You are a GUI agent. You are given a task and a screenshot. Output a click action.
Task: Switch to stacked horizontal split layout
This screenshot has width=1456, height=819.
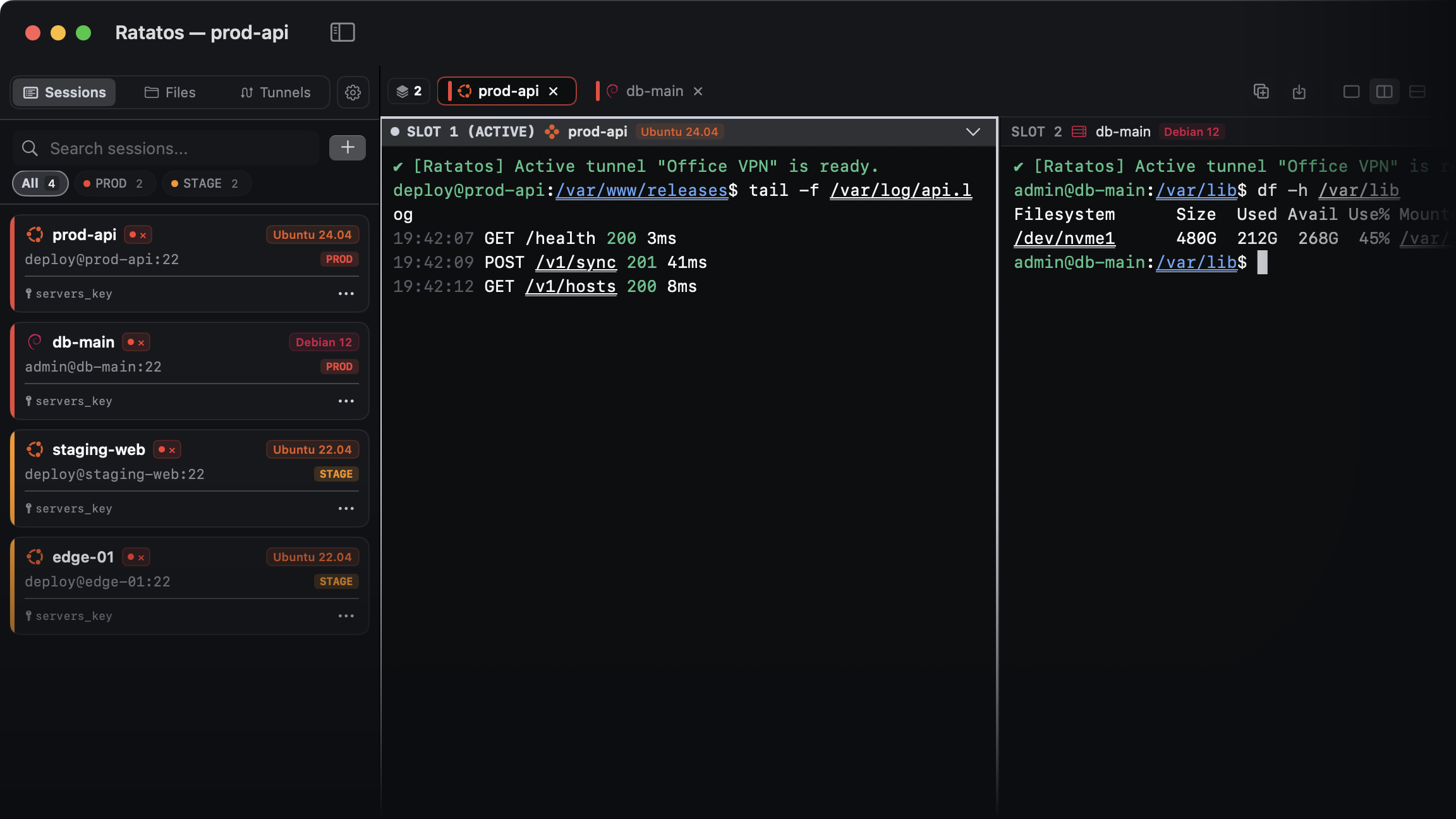1417,92
